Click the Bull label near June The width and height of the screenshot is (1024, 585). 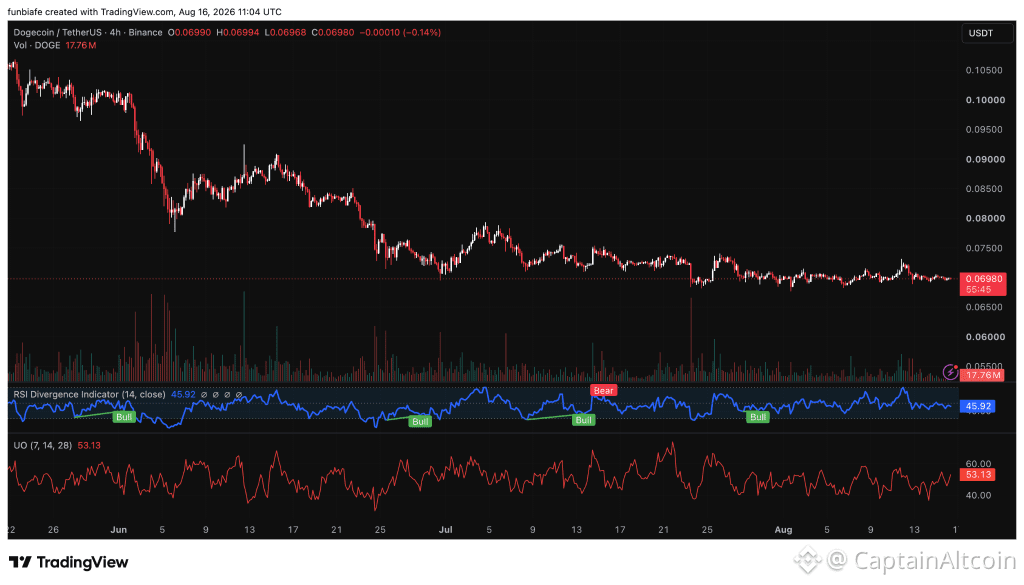coord(124,417)
